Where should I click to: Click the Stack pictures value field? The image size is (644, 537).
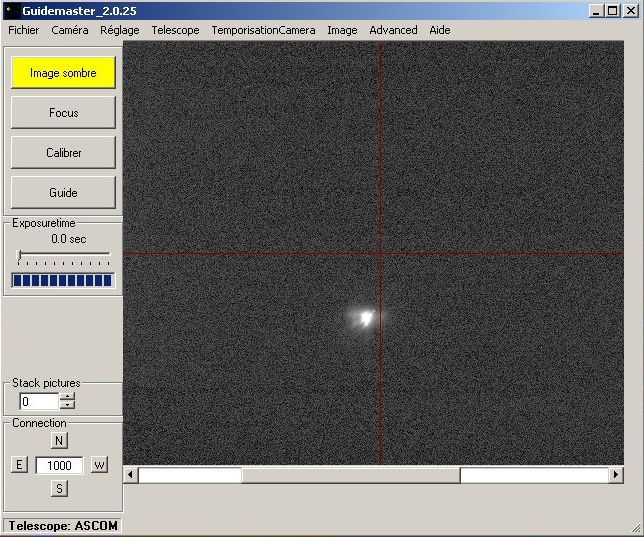(x=39, y=401)
